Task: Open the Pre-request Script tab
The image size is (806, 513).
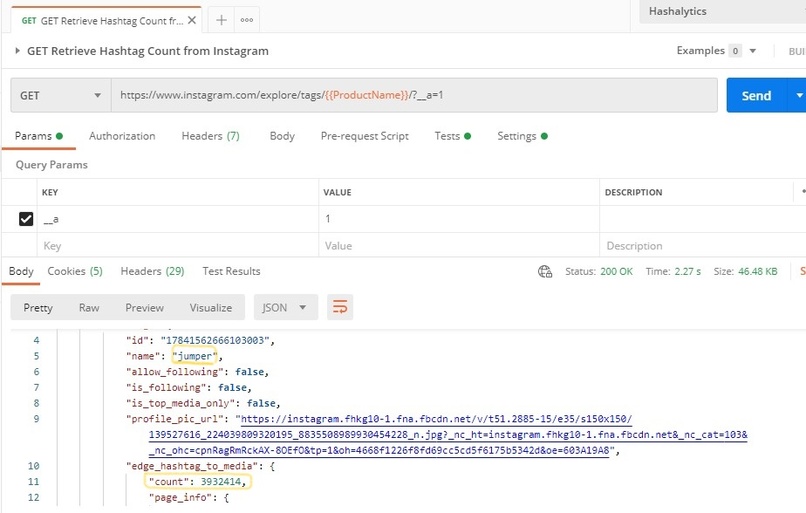Action: pyautogui.click(x=364, y=136)
